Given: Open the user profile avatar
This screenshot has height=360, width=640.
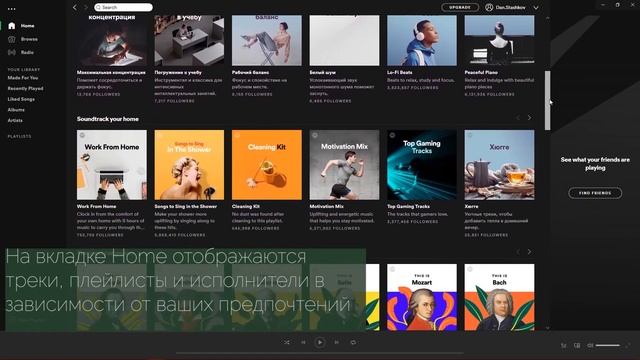Looking at the screenshot, I should (489, 7).
